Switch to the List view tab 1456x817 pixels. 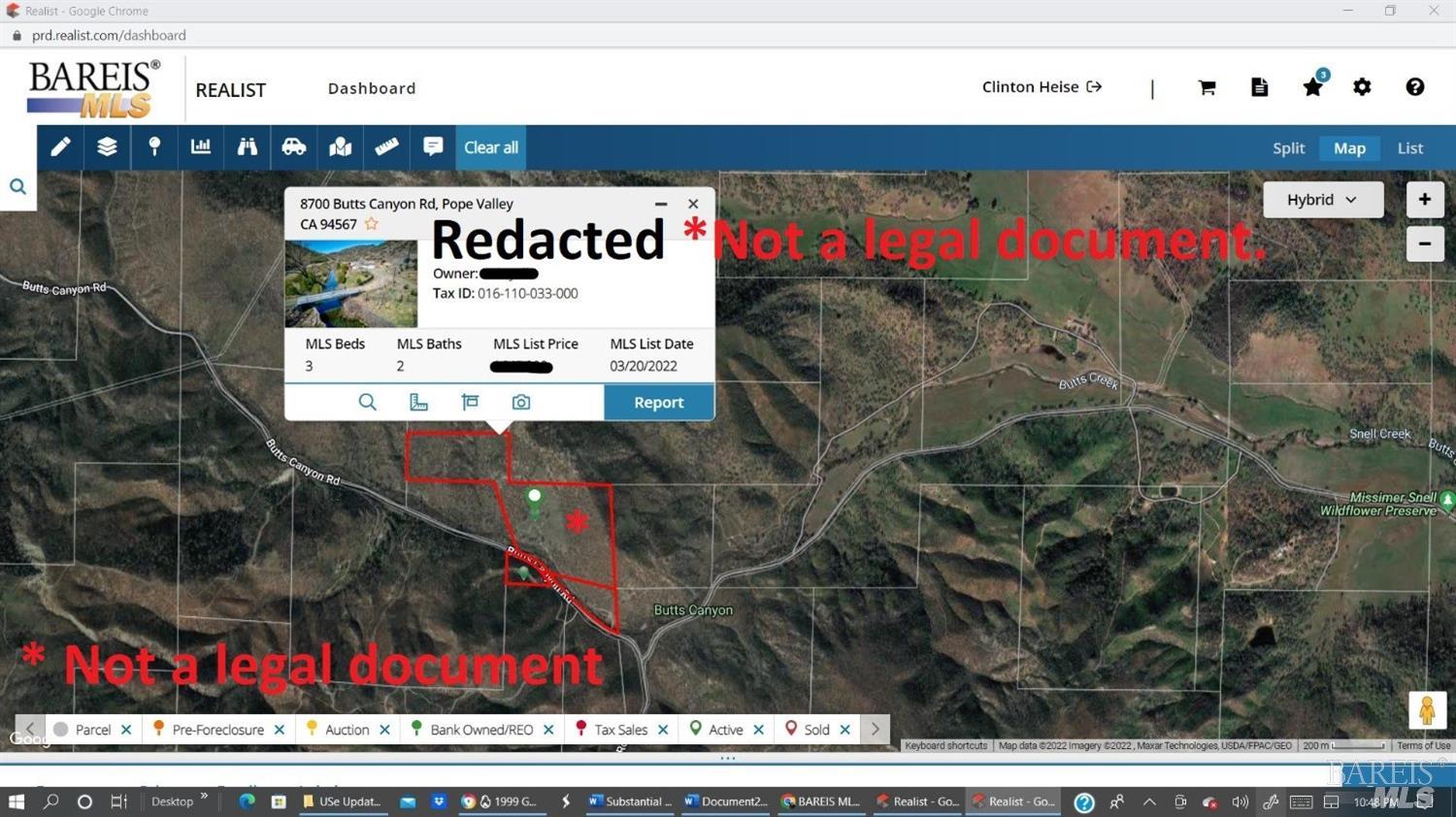point(1409,148)
